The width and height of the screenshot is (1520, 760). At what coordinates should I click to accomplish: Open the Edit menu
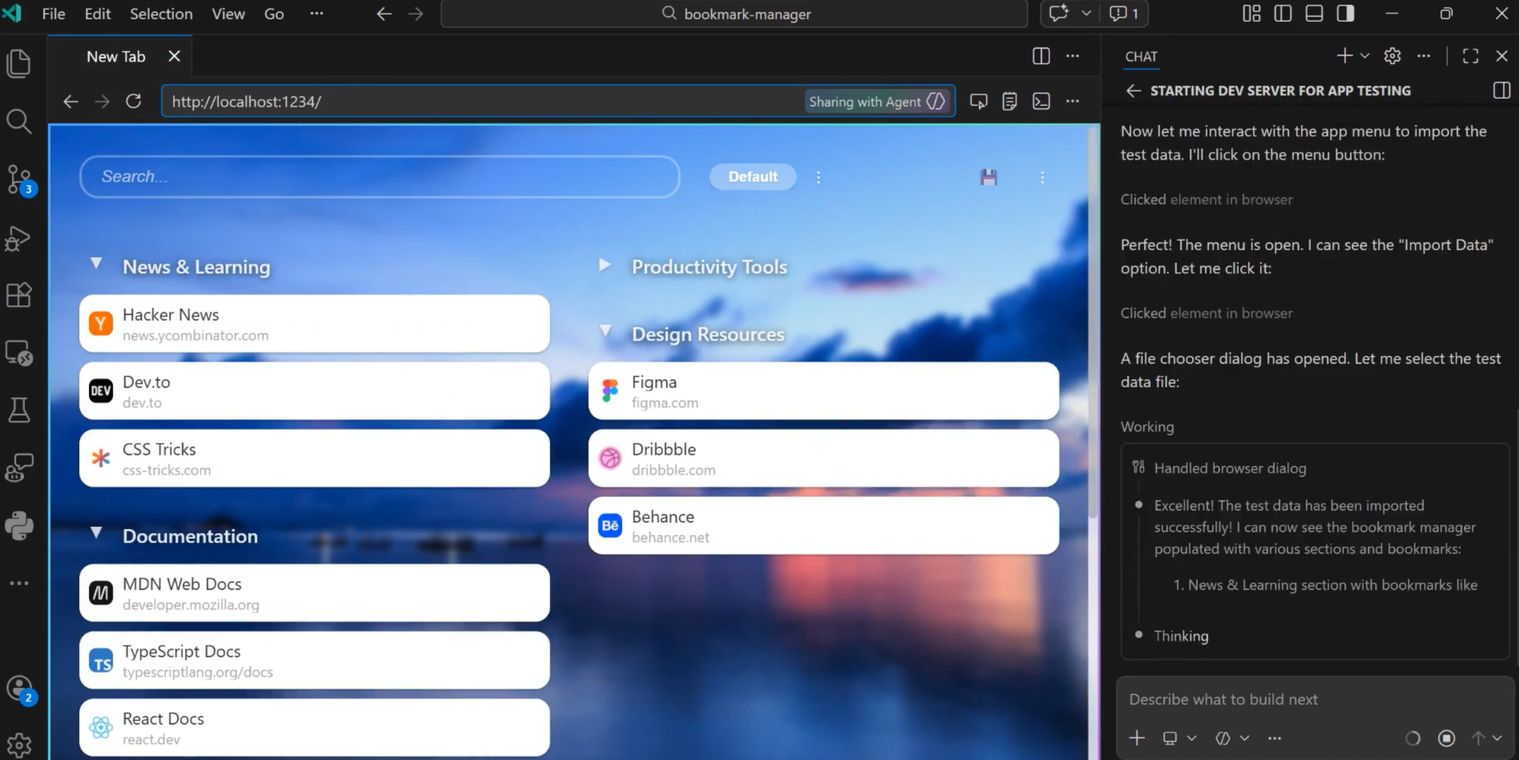(x=98, y=14)
